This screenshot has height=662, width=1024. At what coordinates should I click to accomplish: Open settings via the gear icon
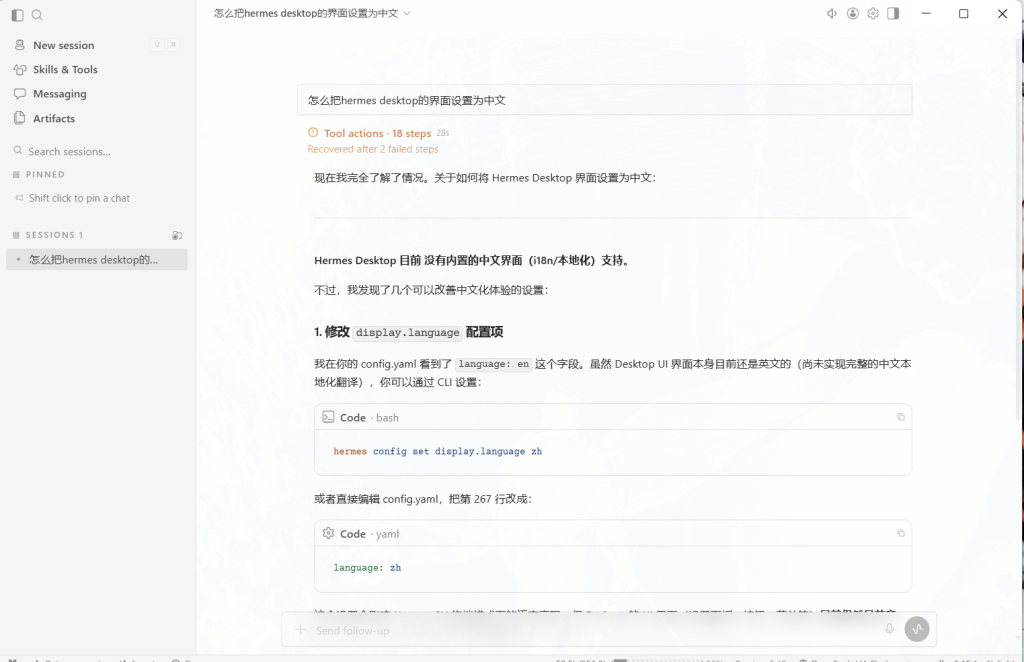[x=873, y=13]
